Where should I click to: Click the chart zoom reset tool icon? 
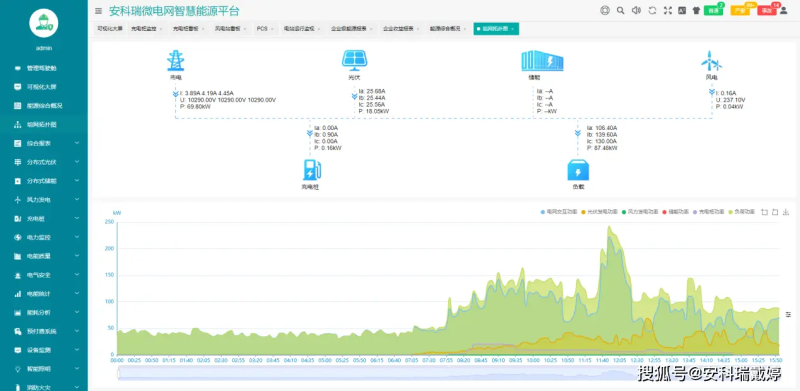click(x=775, y=212)
